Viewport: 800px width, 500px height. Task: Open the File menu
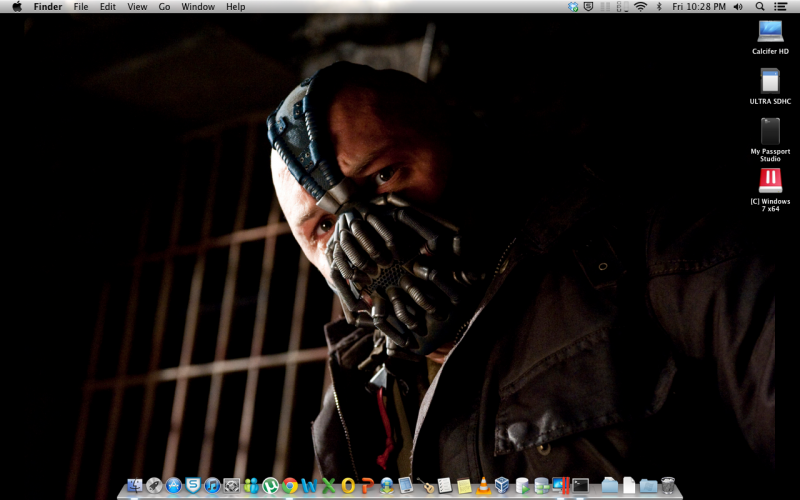click(81, 7)
